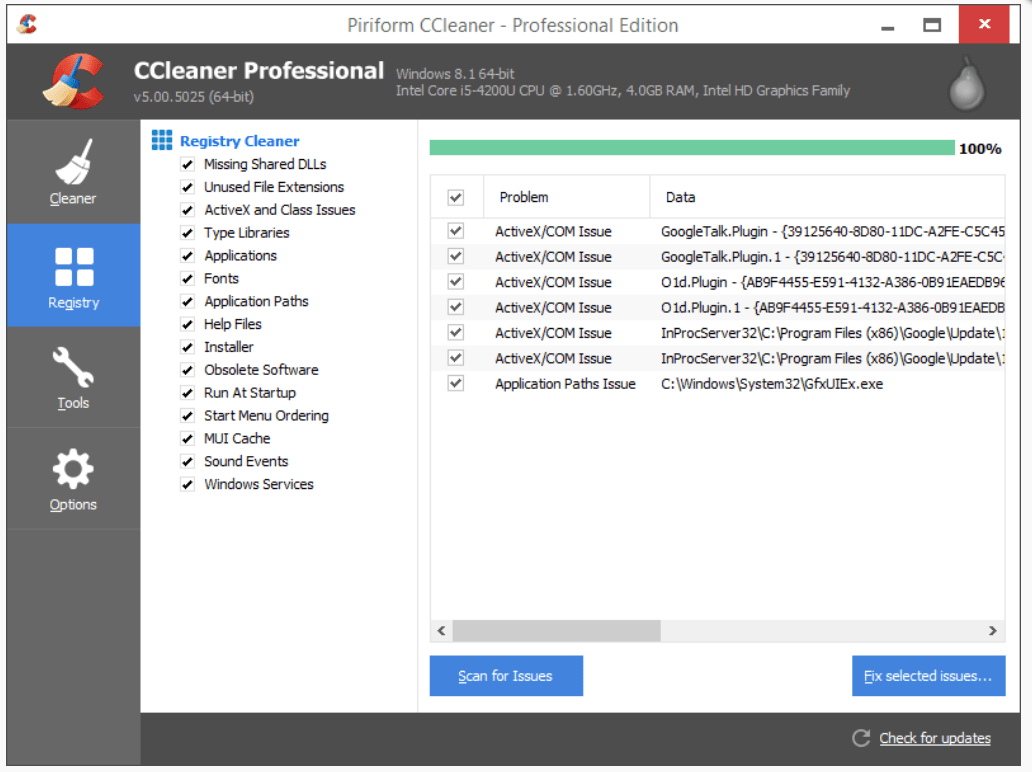This screenshot has width=1032, height=772.
Task: Minimize the CCleaner window
Action: [x=888, y=26]
